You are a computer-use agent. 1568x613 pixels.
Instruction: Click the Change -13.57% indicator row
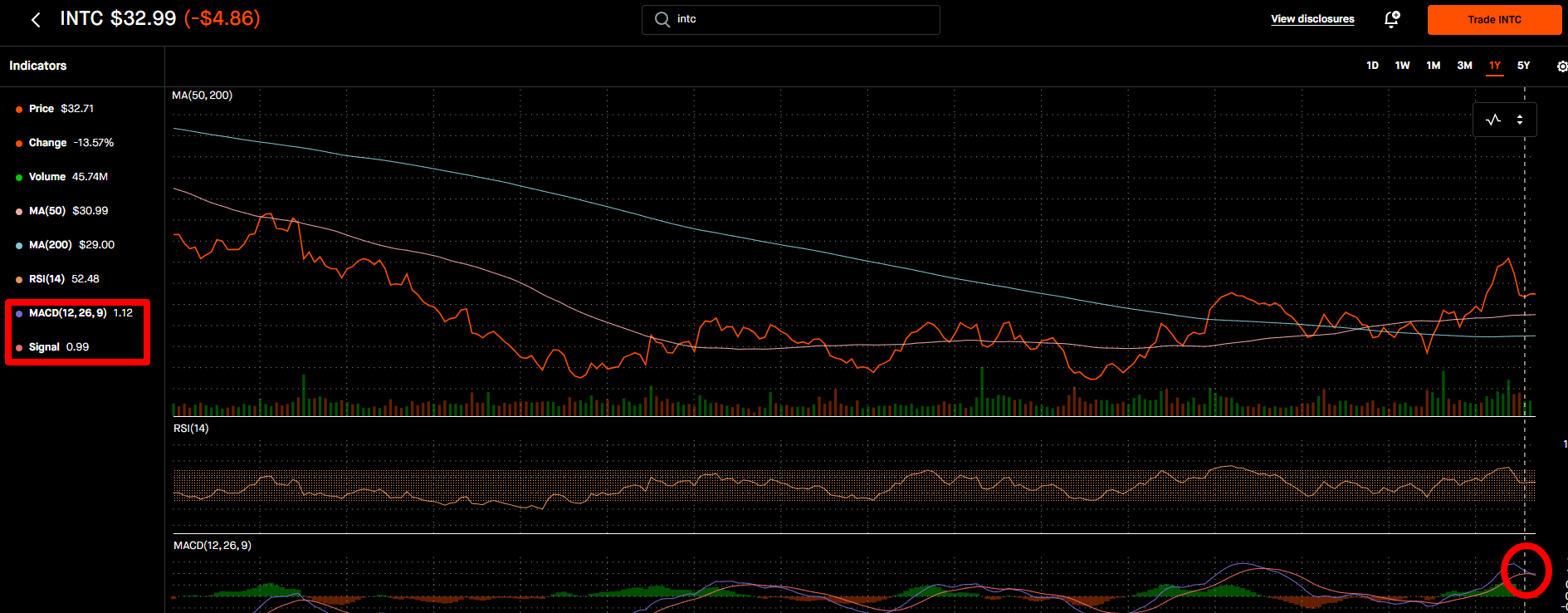coord(65,143)
